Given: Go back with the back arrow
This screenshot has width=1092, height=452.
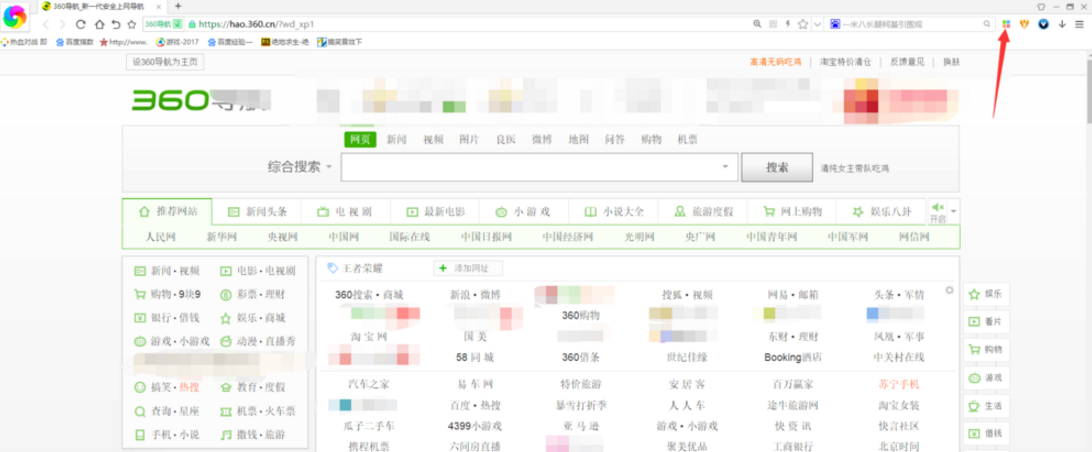Looking at the screenshot, I should (46, 24).
